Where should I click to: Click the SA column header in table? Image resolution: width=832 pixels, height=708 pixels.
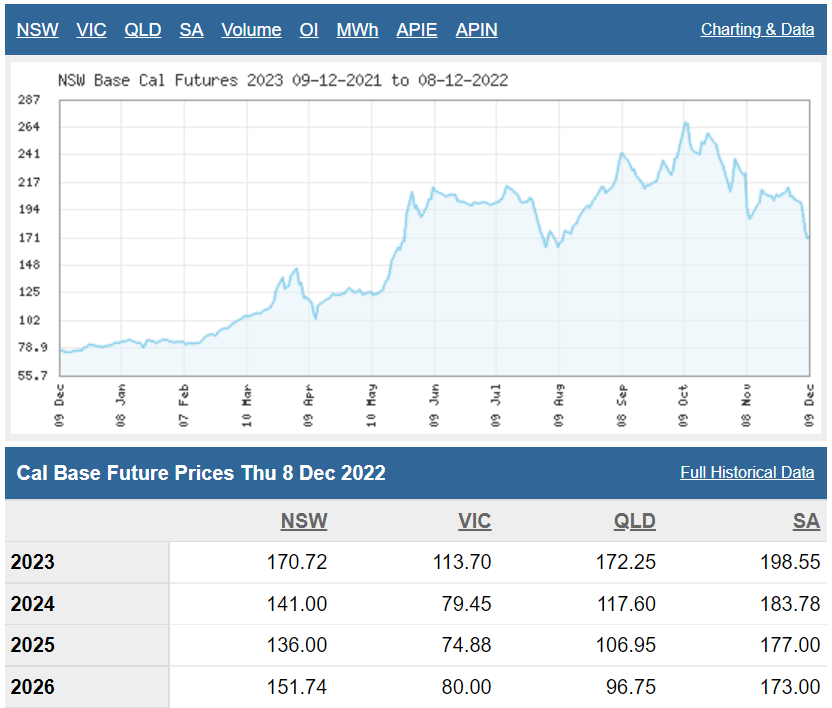806,521
